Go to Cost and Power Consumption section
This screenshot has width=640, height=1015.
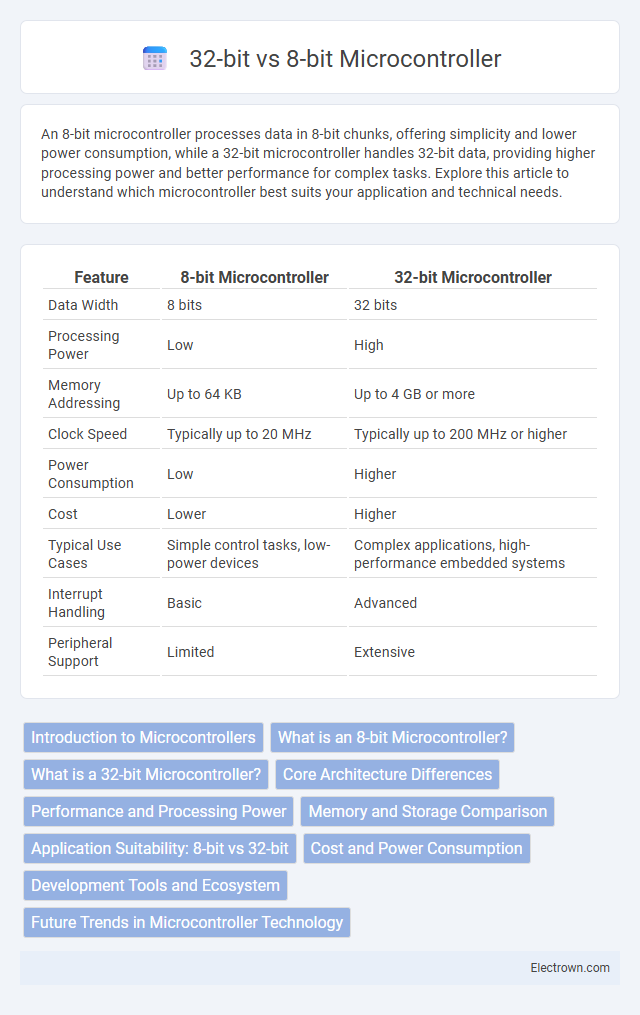pos(416,848)
